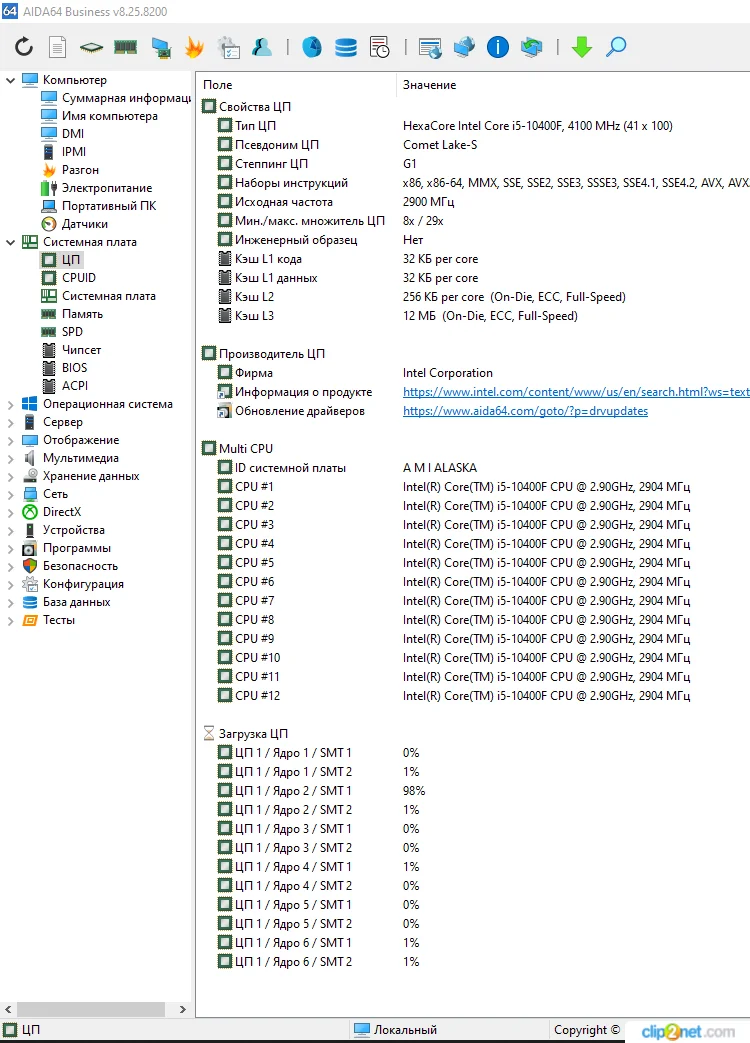Image resolution: width=750 pixels, height=1043 pixels.
Task: Click the blue pie chart toolbar icon
Action: pyautogui.click(x=312, y=47)
